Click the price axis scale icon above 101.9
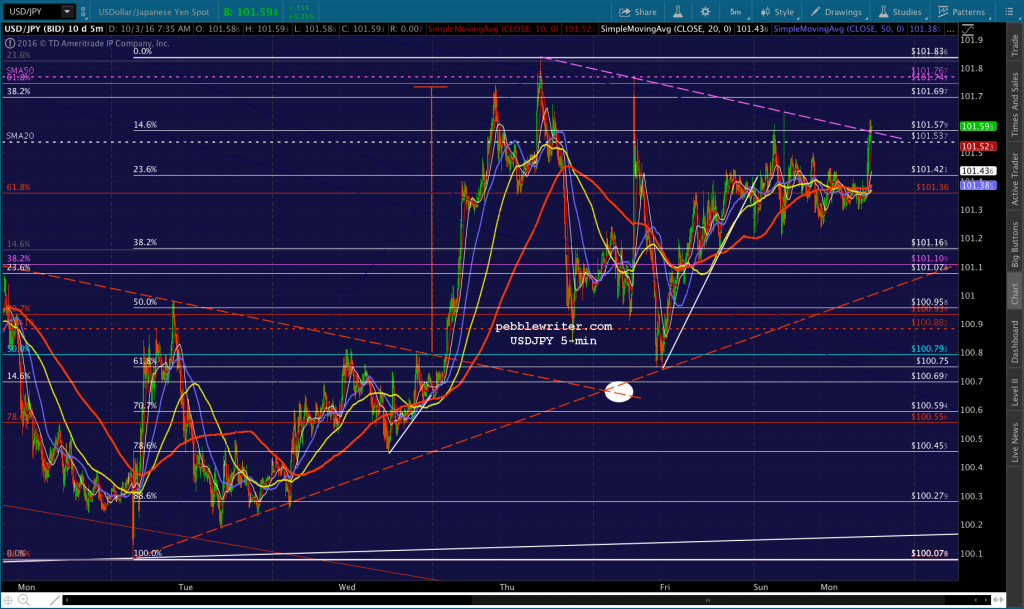 click(968, 29)
